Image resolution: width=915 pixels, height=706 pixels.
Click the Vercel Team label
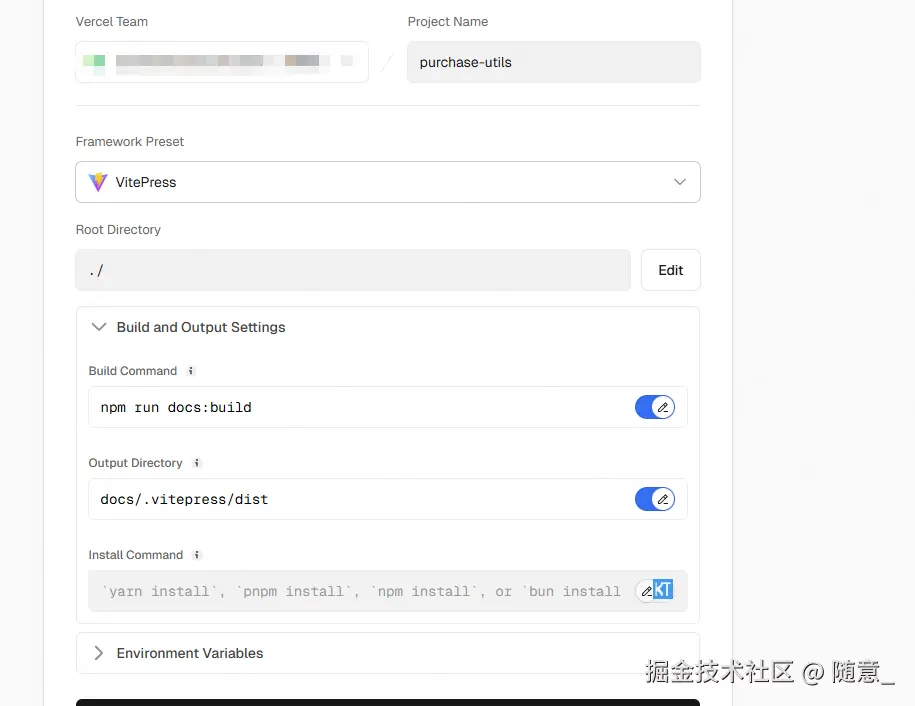coord(111,22)
